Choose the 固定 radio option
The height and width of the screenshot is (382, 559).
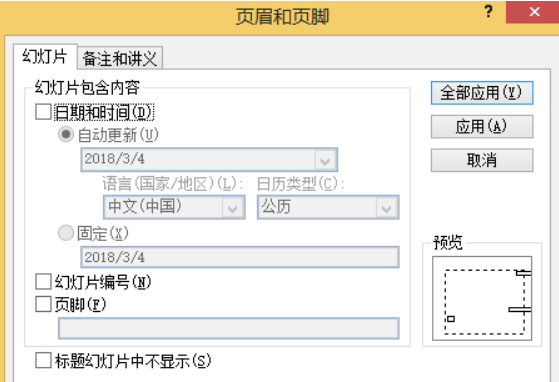coord(66,233)
